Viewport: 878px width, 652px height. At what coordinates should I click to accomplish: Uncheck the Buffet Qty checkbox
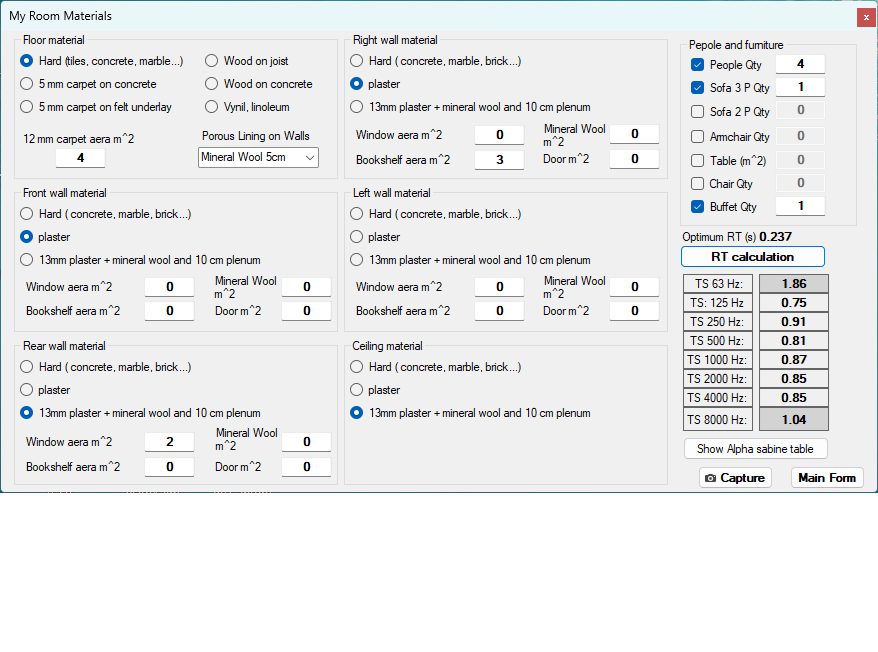(698, 207)
